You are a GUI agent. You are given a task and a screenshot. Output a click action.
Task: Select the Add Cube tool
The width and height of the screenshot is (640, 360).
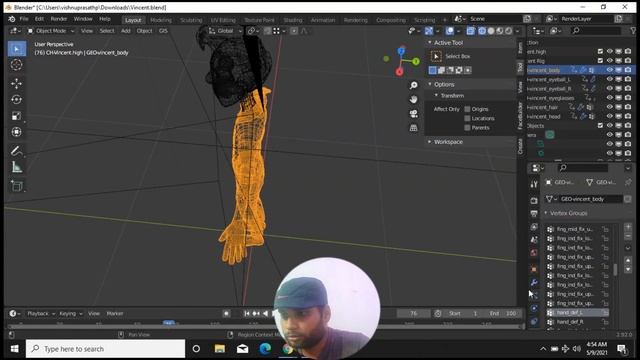click(17, 186)
